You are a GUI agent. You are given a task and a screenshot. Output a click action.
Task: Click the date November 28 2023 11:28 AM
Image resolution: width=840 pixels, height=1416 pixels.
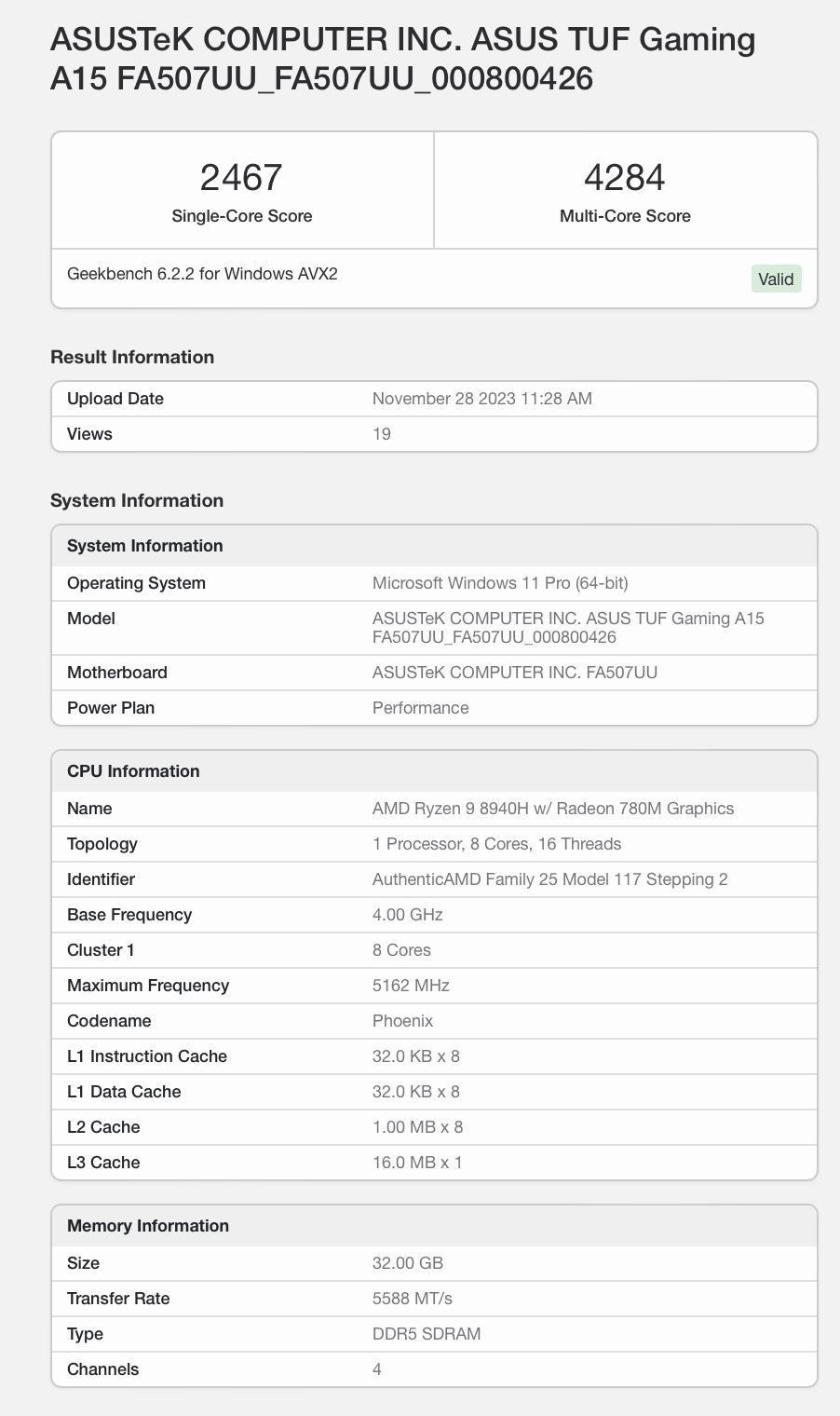[482, 399]
